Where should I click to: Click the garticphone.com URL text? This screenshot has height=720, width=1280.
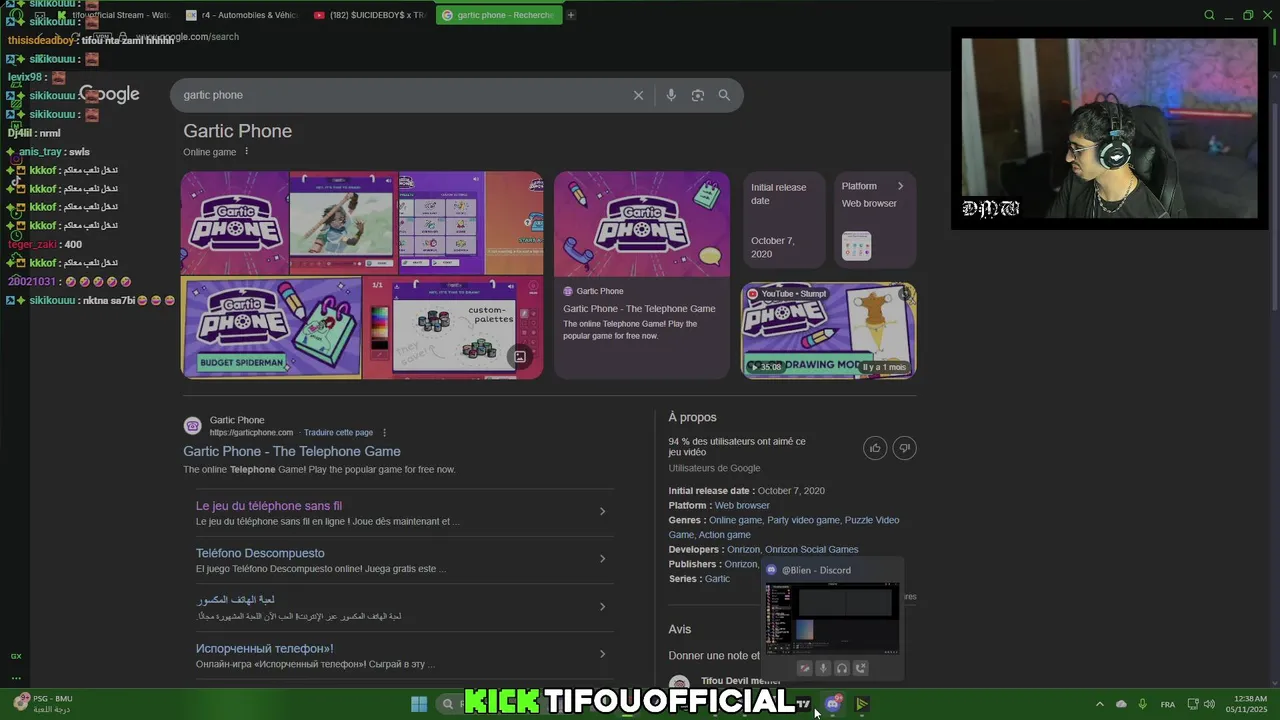[x=251, y=433]
